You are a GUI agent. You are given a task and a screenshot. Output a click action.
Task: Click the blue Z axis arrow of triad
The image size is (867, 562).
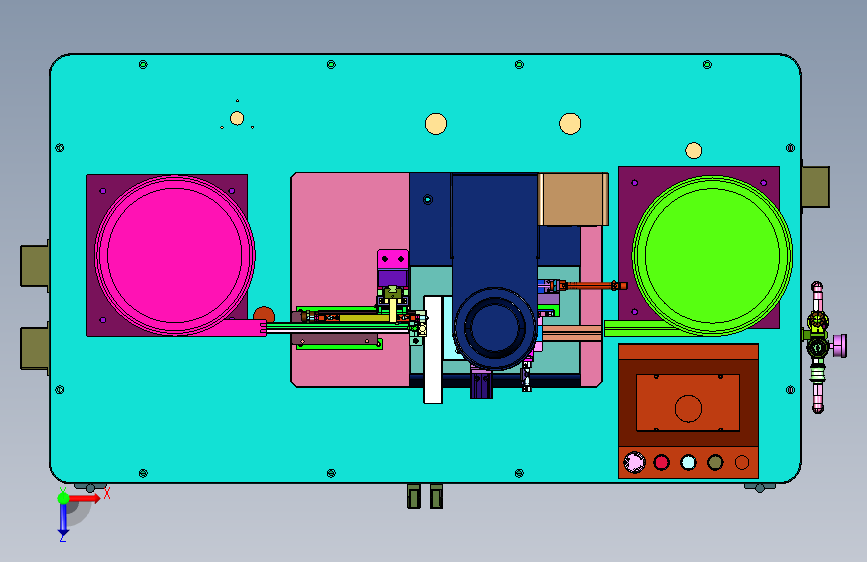coord(63,519)
